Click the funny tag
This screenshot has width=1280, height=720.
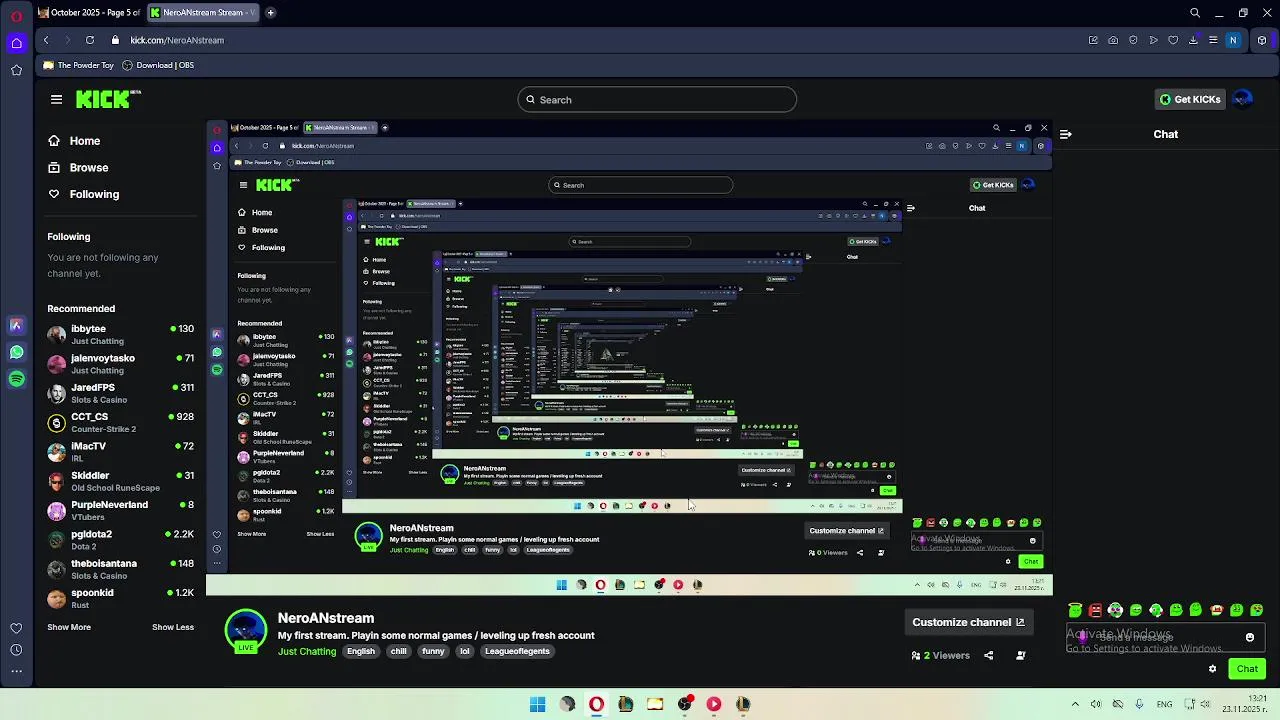pos(433,651)
